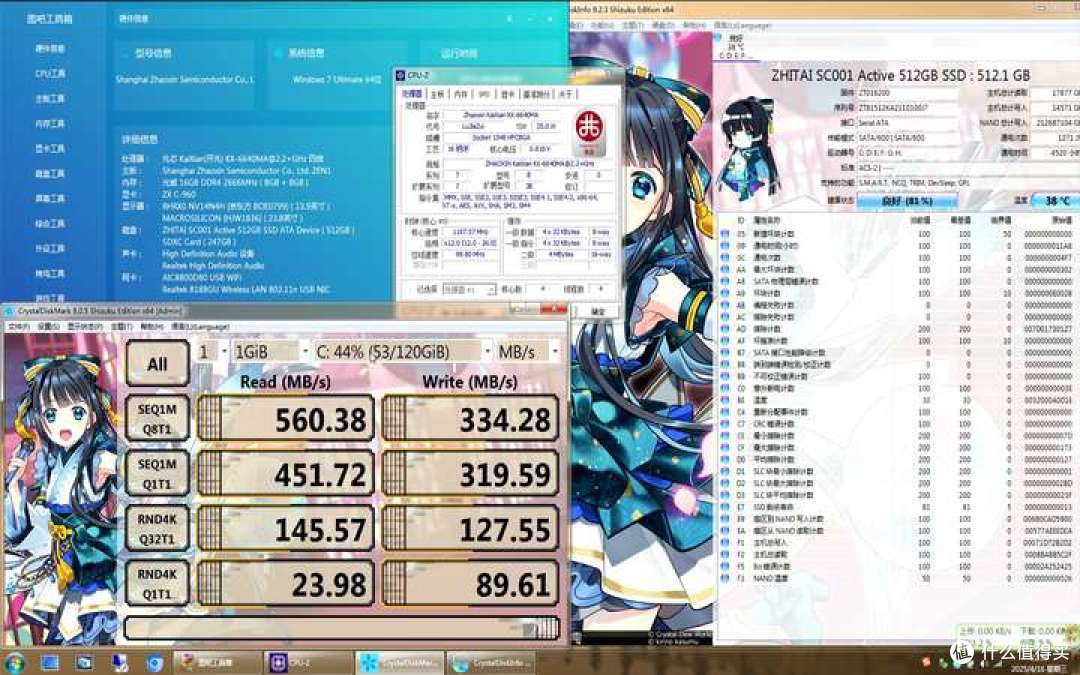The width and height of the screenshot is (1080, 675).
Task: Open CrystalDiskMark's 主题(T) menu
Action: 121,326
